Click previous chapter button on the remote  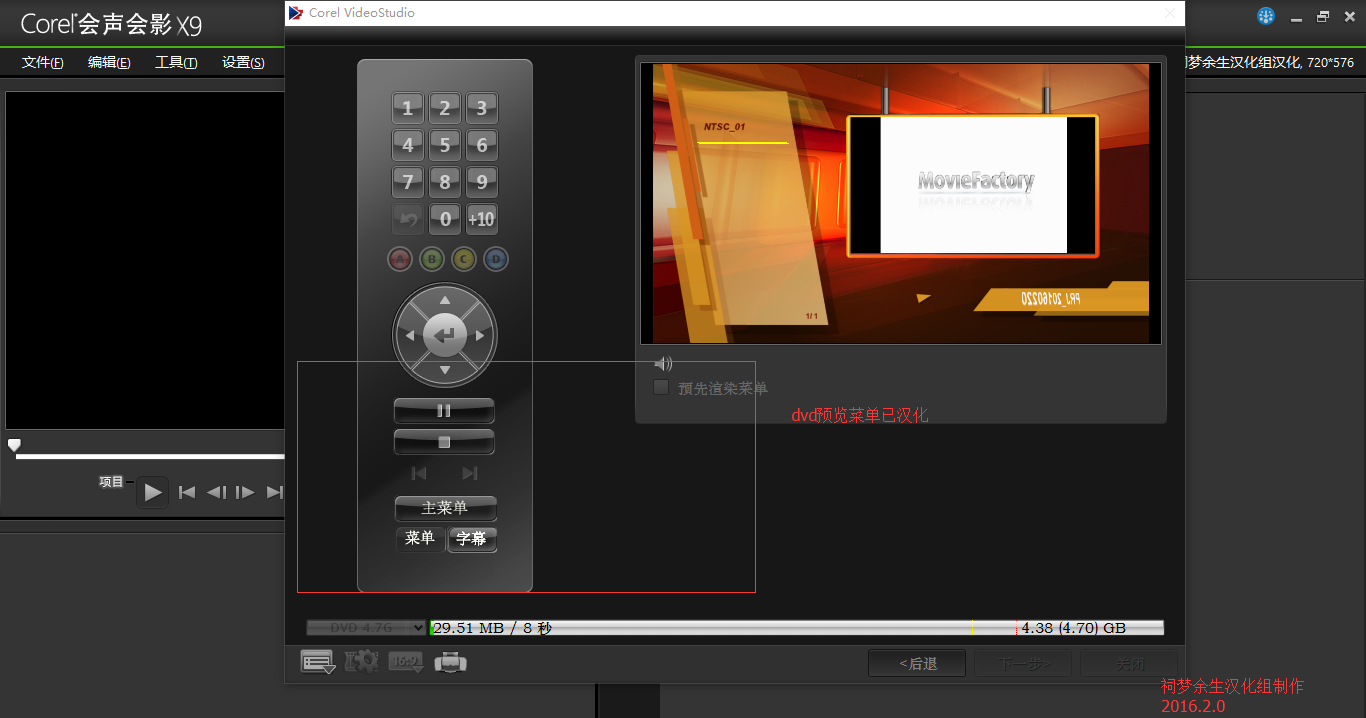pyautogui.click(x=419, y=473)
